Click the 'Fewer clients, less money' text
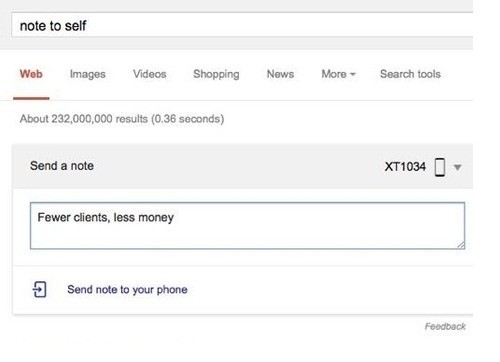 tap(106, 218)
